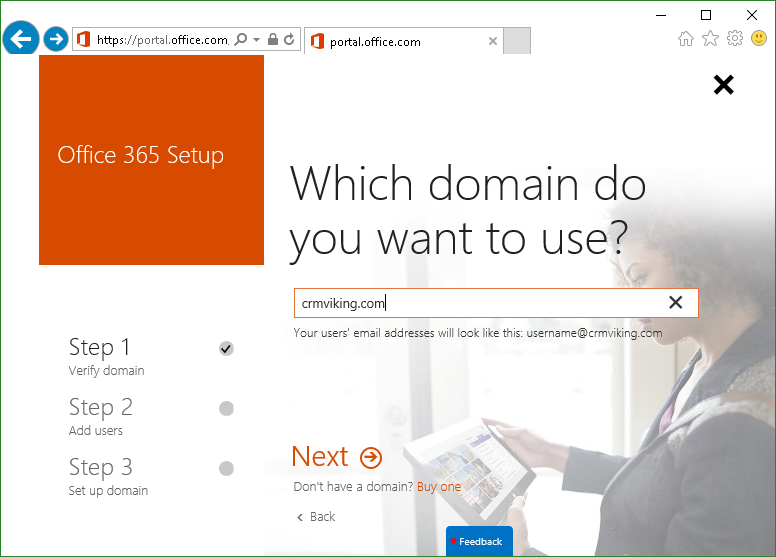
Task: Click the Office 365 Setup tile
Action: pos(151,160)
